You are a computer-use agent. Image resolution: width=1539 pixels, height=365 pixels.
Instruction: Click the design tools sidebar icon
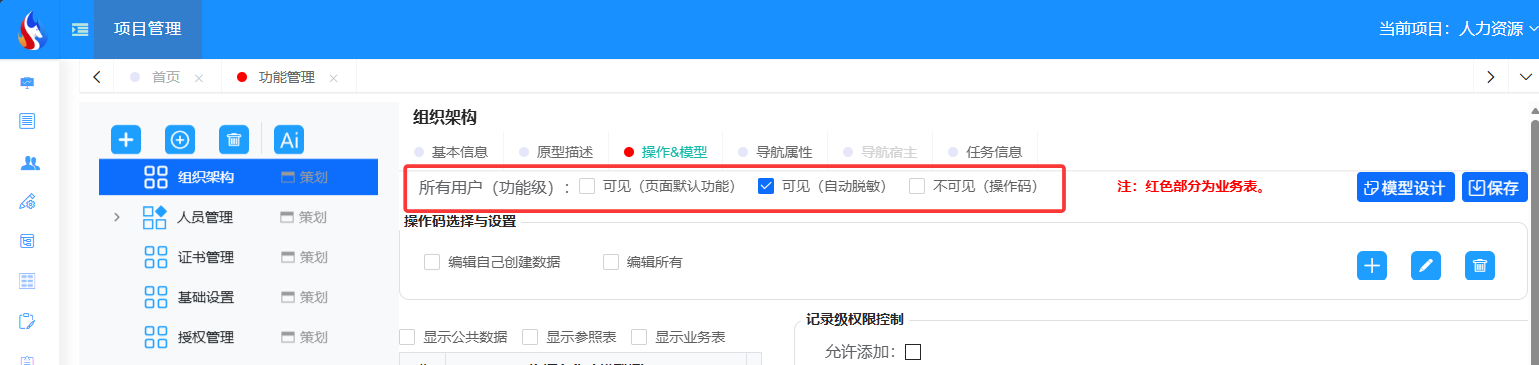tap(28, 202)
